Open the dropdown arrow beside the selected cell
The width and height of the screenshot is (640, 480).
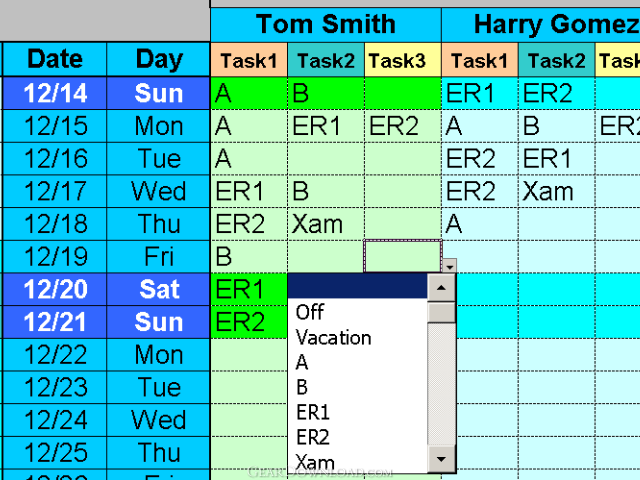449,266
